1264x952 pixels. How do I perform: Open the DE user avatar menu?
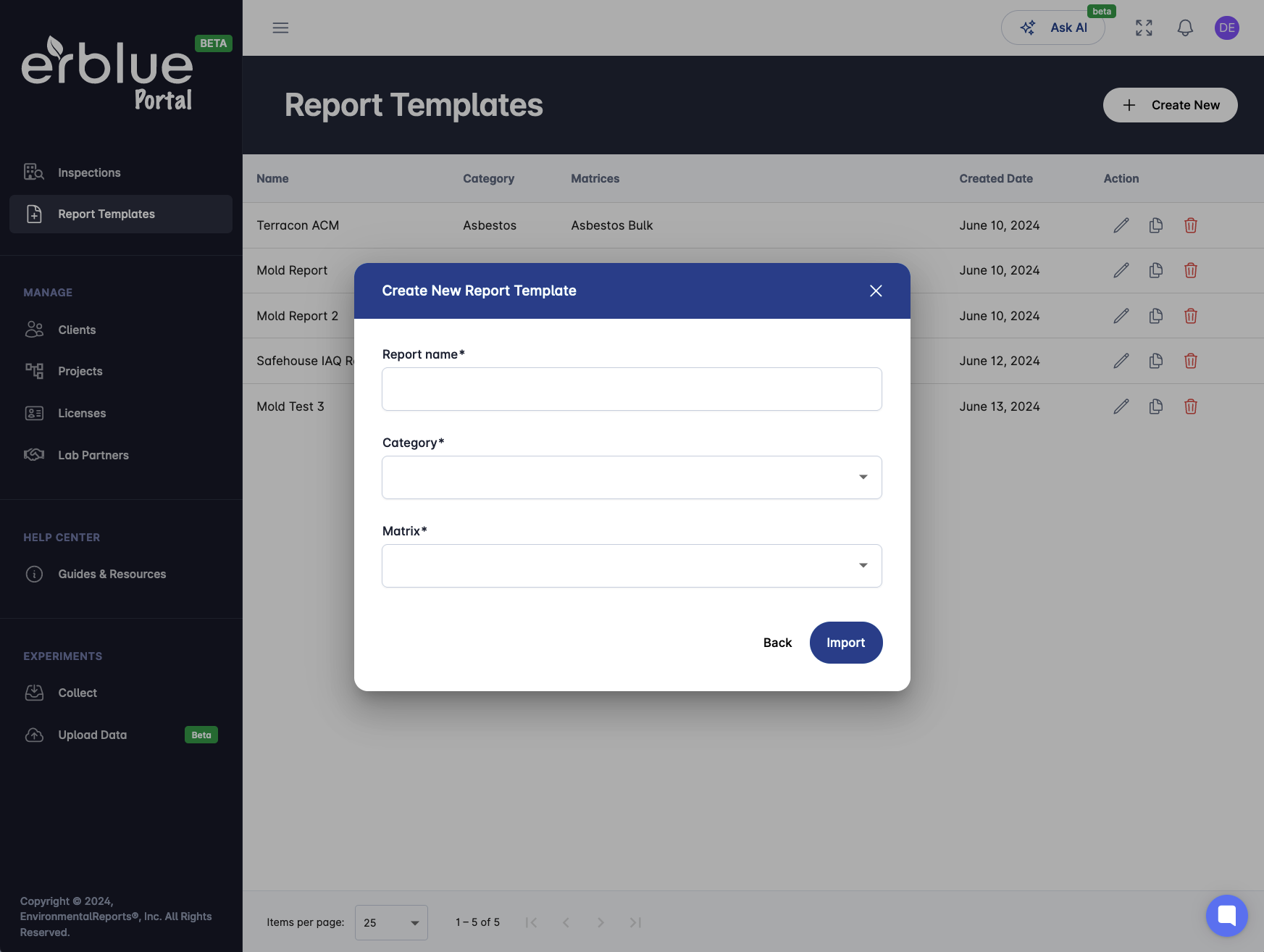click(x=1227, y=28)
